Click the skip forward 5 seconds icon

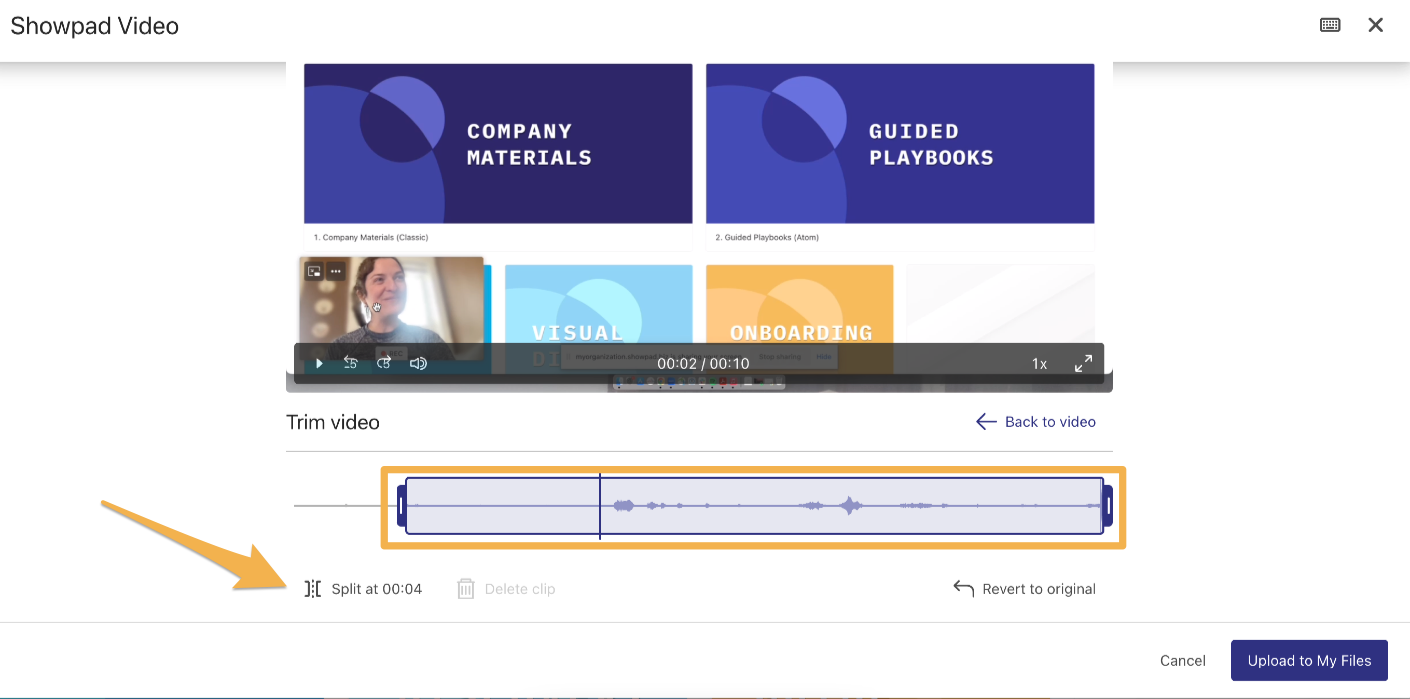pyautogui.click(x=384, y=363)
